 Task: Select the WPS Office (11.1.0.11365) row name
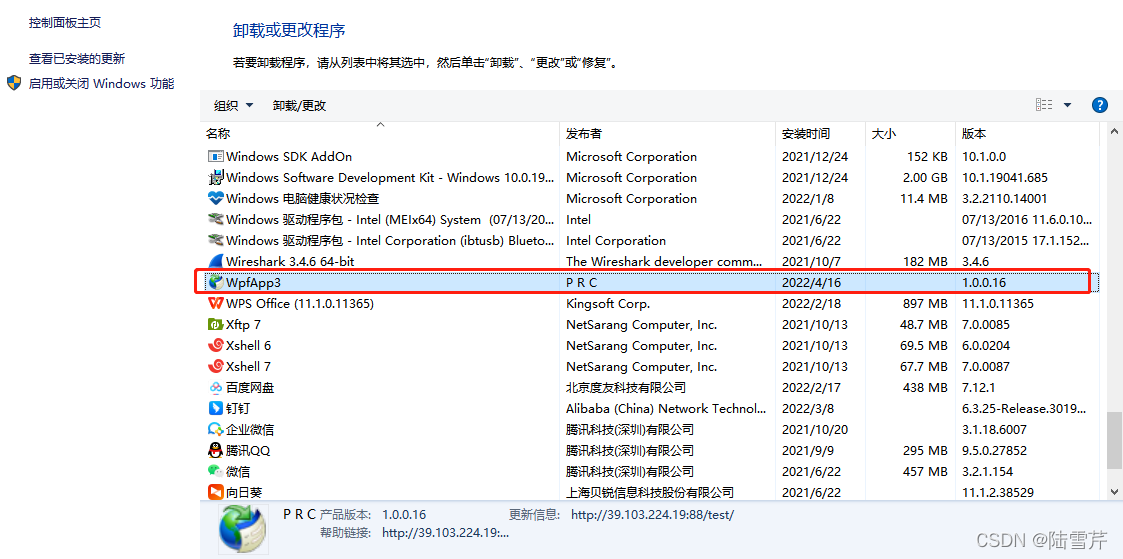click(300, 303)
